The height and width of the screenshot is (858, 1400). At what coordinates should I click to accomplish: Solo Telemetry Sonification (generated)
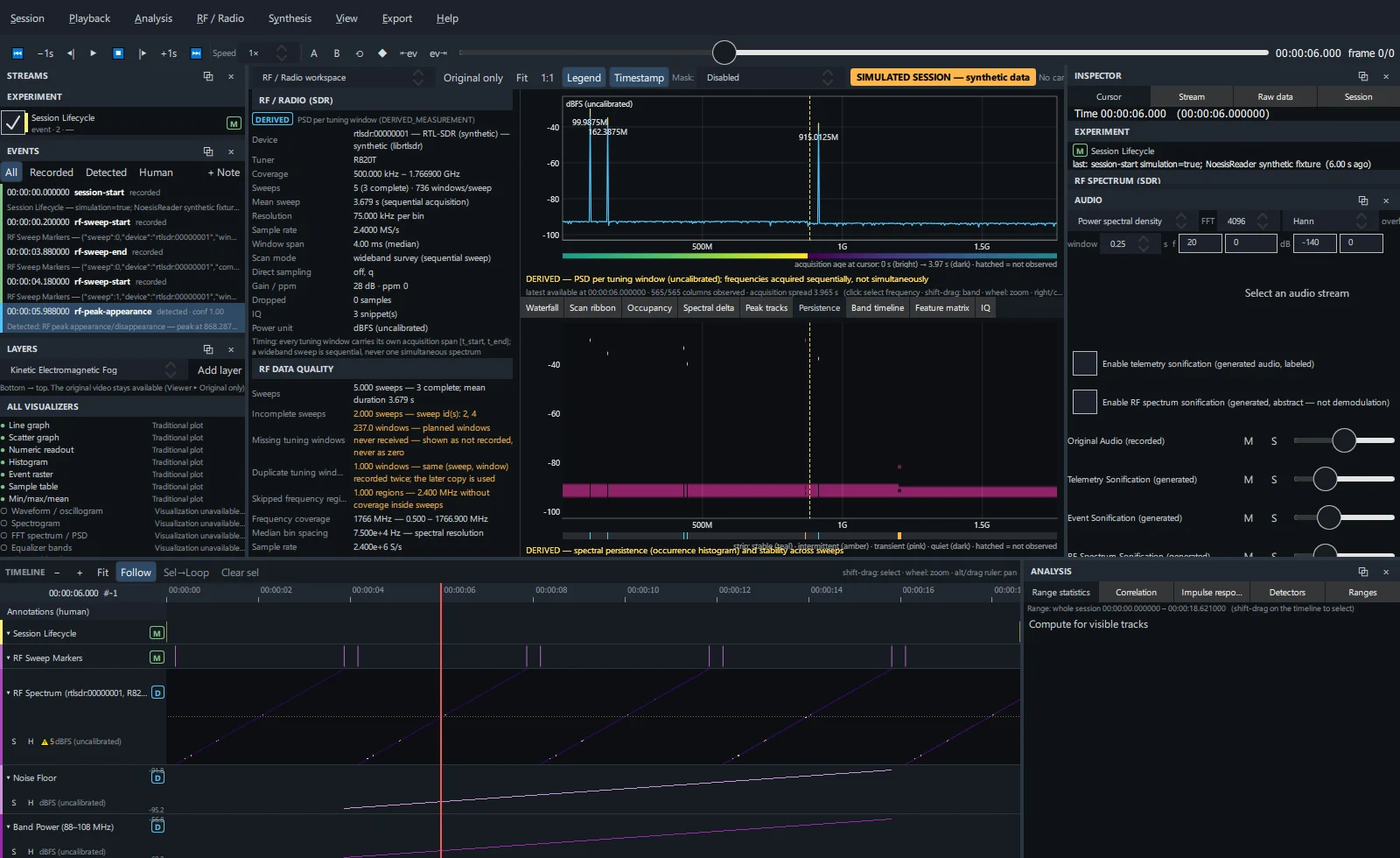coord(1274,480)
